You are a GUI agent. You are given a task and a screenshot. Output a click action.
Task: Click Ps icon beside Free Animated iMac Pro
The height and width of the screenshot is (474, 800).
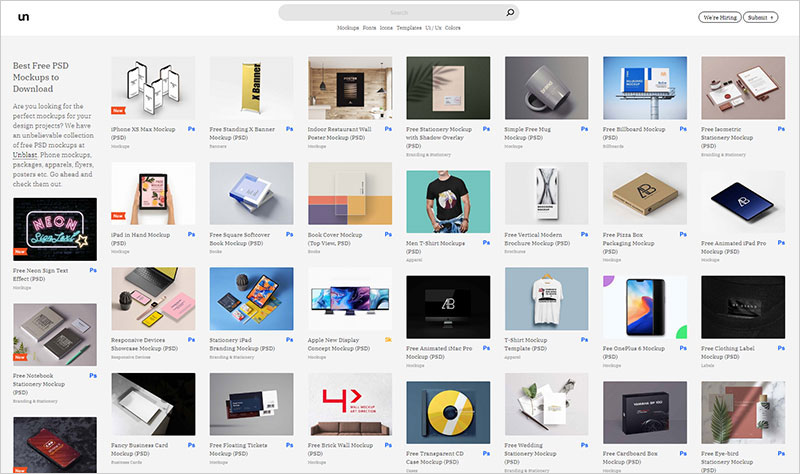486,348
